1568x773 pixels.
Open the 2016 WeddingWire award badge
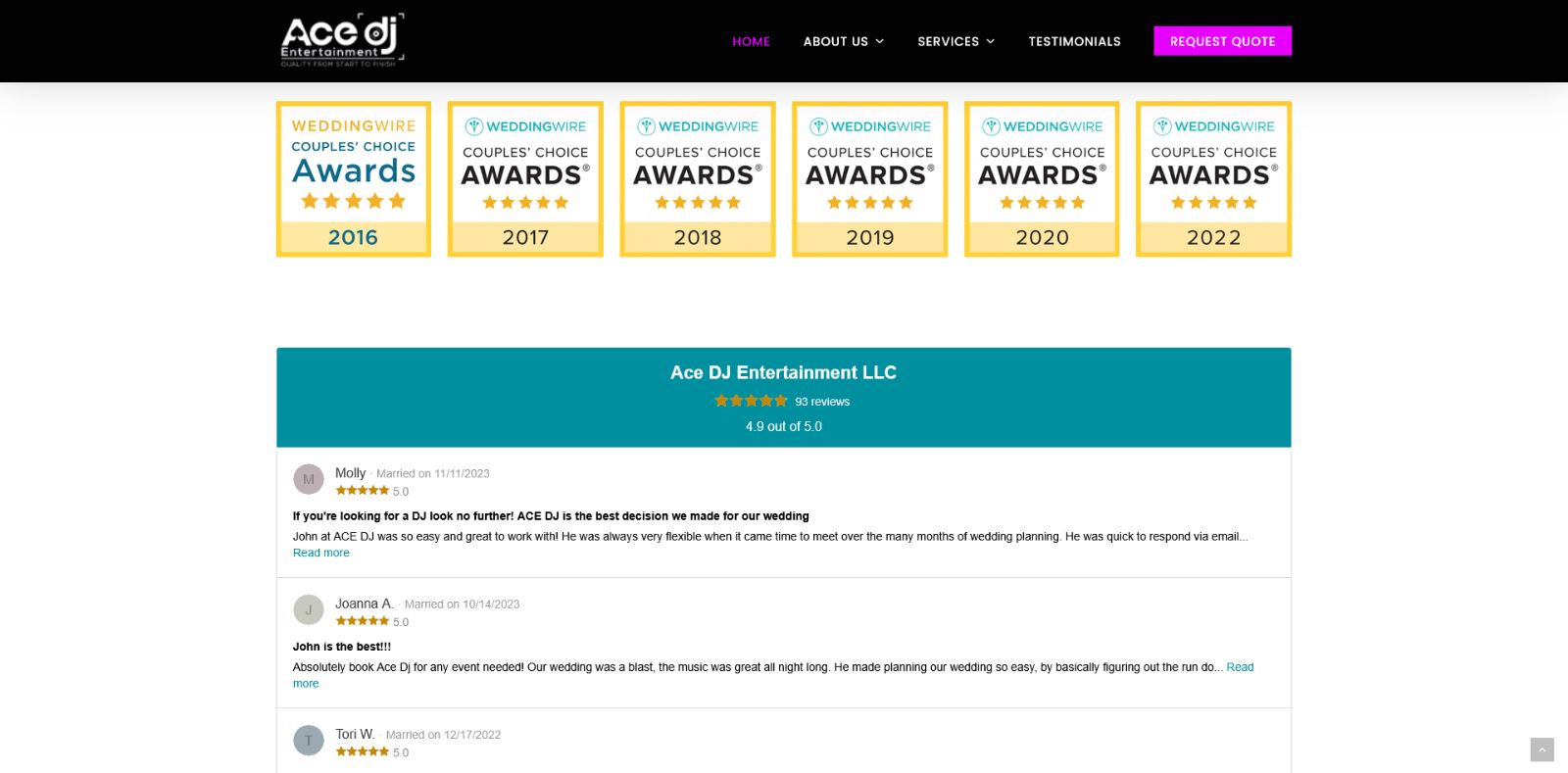tap(354, 179)
